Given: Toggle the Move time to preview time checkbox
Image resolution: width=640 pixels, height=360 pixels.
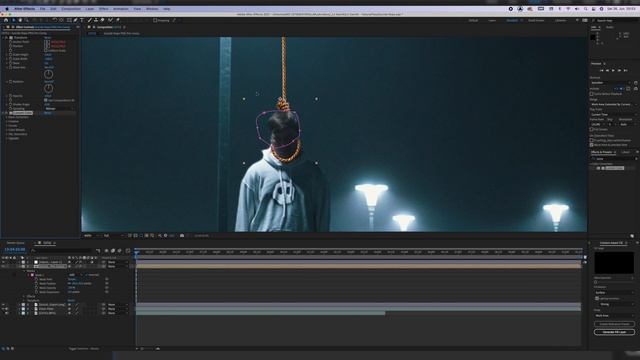Looking at the screenshot, I should pos(591,145).
